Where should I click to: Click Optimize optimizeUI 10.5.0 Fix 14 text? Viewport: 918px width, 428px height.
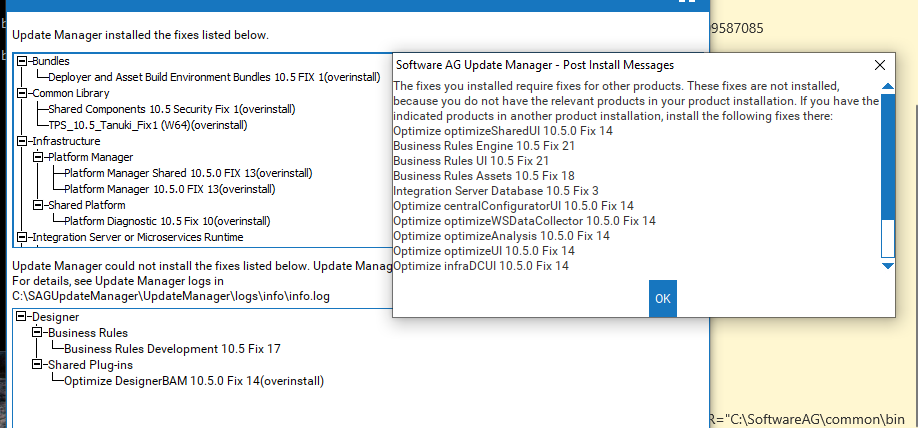484,251
